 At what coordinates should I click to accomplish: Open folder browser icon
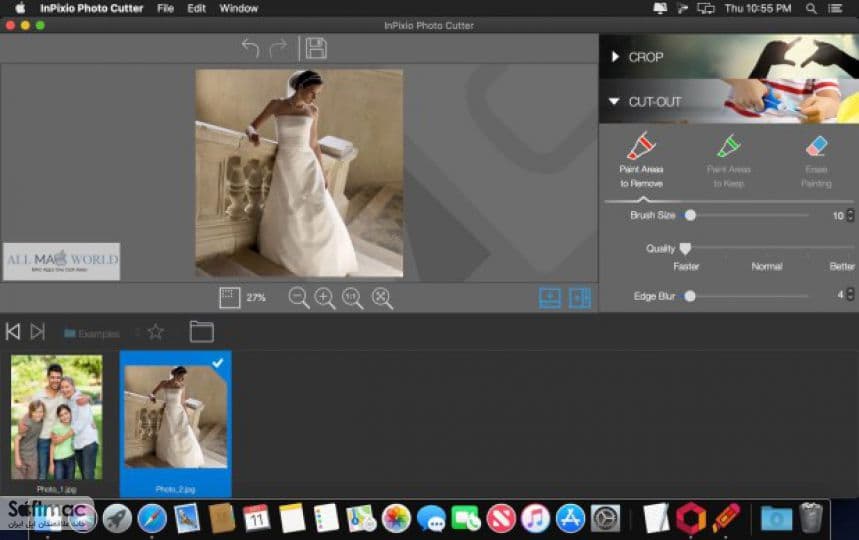pyautogui.click(x=202, y=331)
